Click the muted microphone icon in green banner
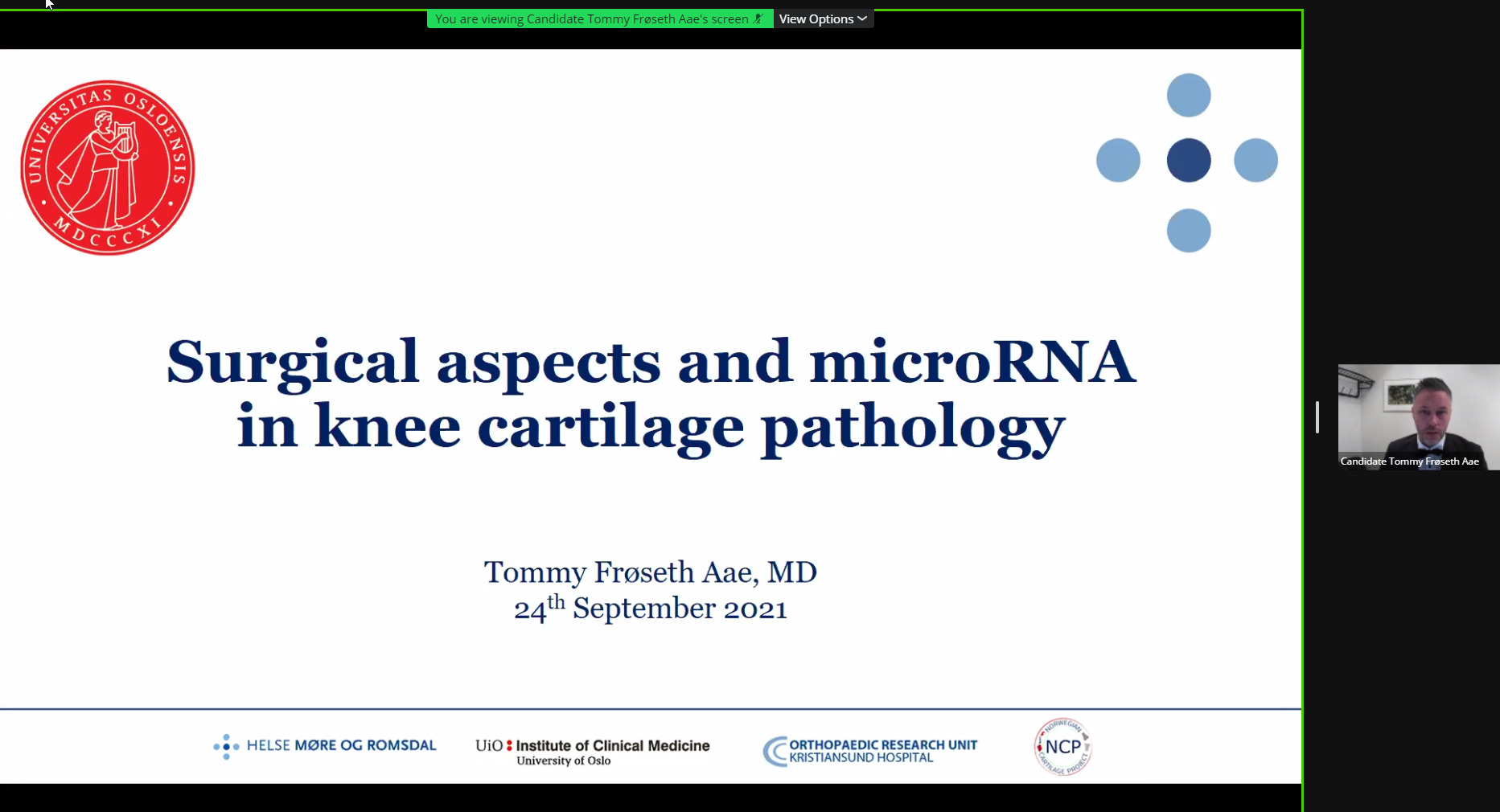Image resolution: width=1500 pixels, height=812 pixels. 758,18
